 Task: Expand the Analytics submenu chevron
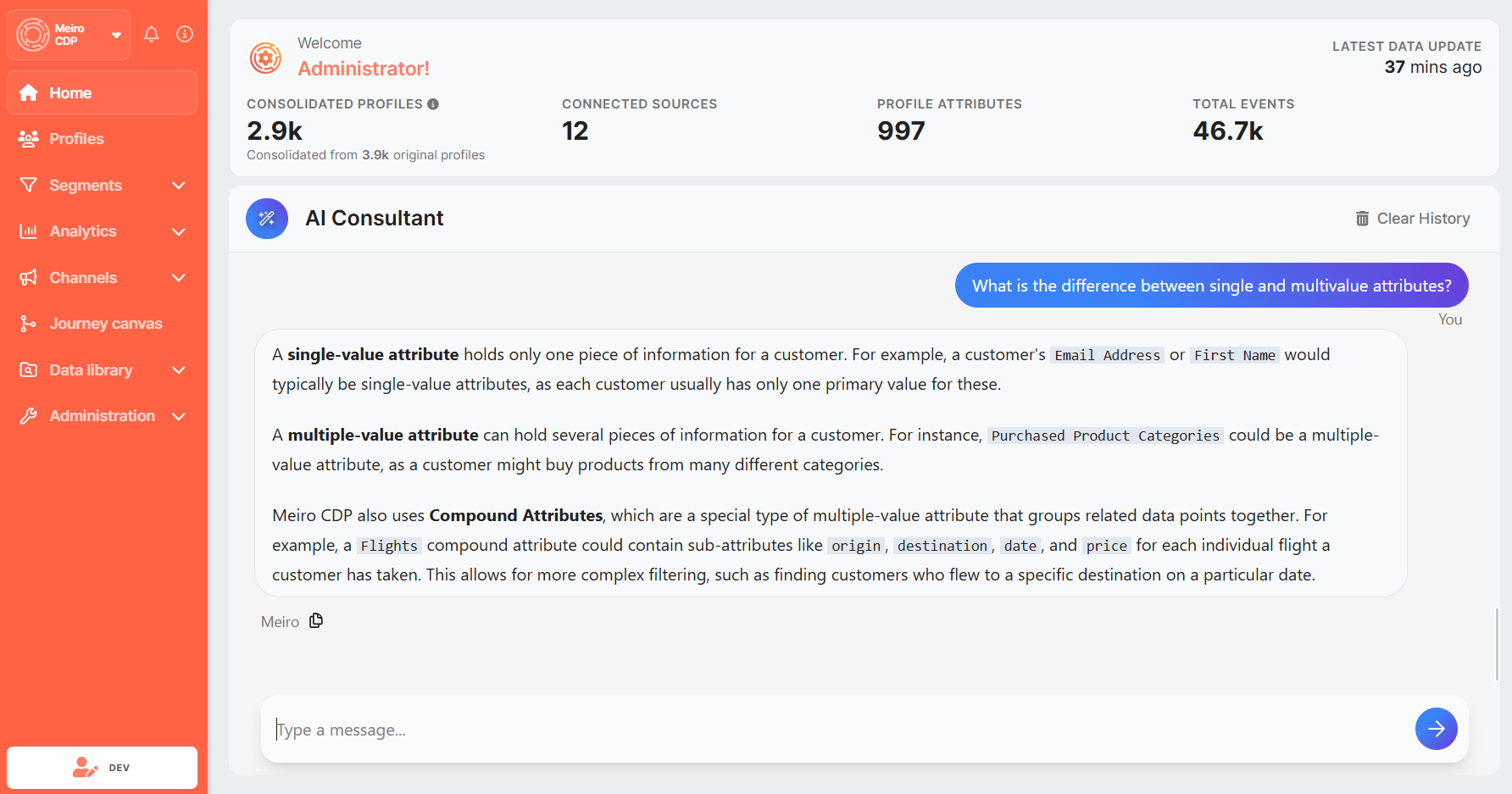point(179,231)
